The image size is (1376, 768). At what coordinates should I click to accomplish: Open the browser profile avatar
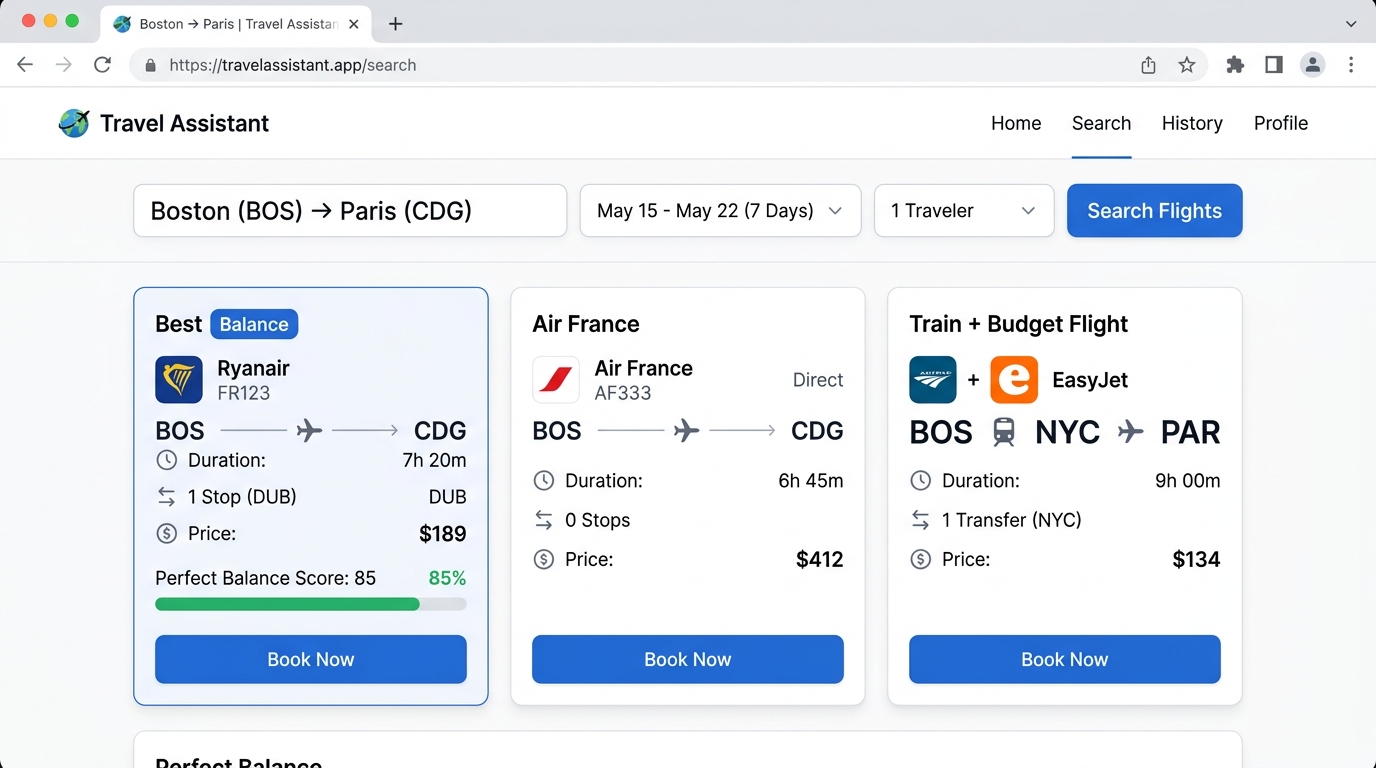(x=1313, y=65)
